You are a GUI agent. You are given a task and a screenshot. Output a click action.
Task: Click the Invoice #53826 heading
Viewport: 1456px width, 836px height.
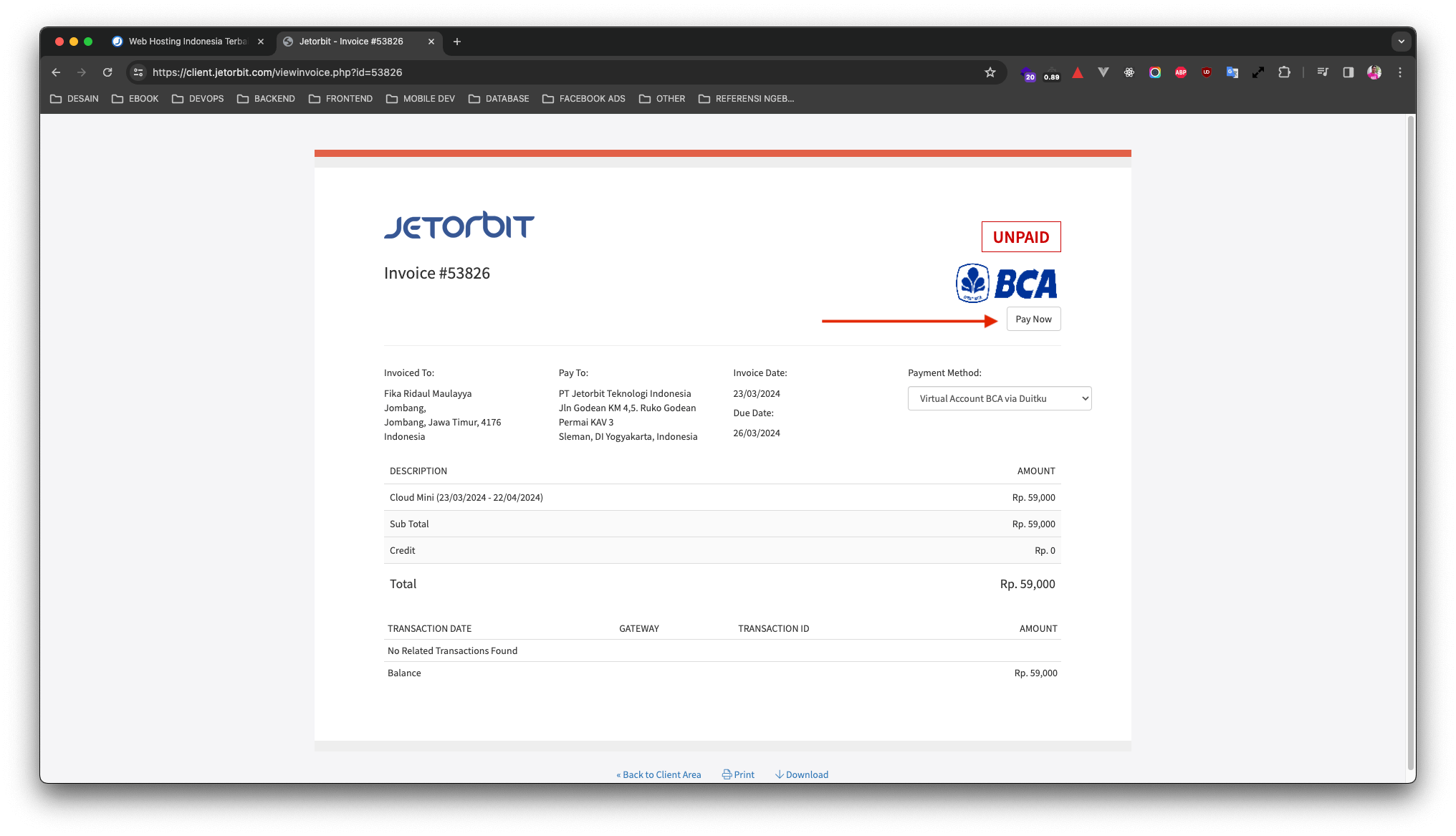point(437,273)
